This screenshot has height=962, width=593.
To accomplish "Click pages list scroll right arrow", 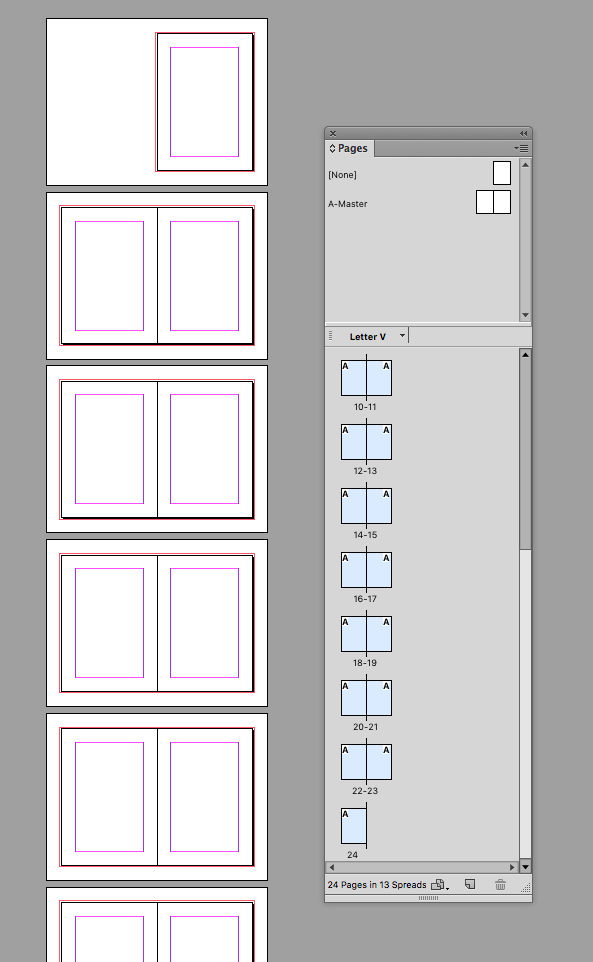I will (513, 867).
